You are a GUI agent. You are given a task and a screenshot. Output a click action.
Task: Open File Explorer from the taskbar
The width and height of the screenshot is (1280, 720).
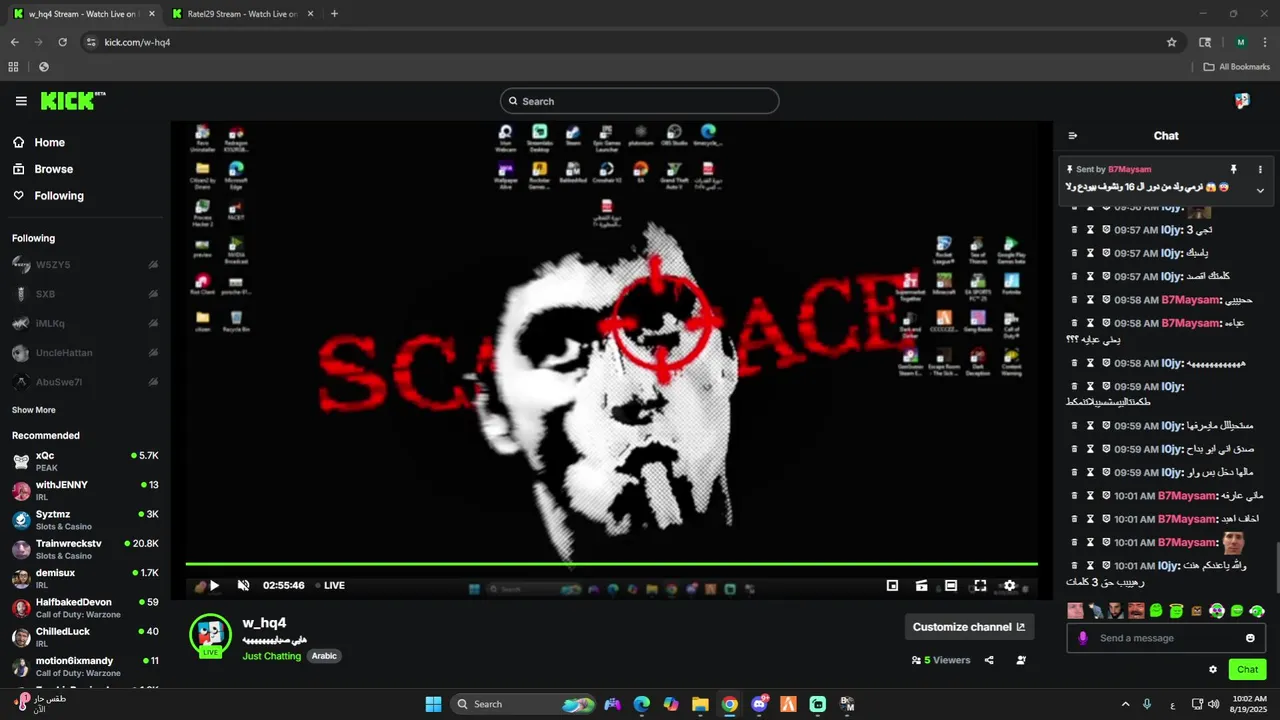click(700, 704)
